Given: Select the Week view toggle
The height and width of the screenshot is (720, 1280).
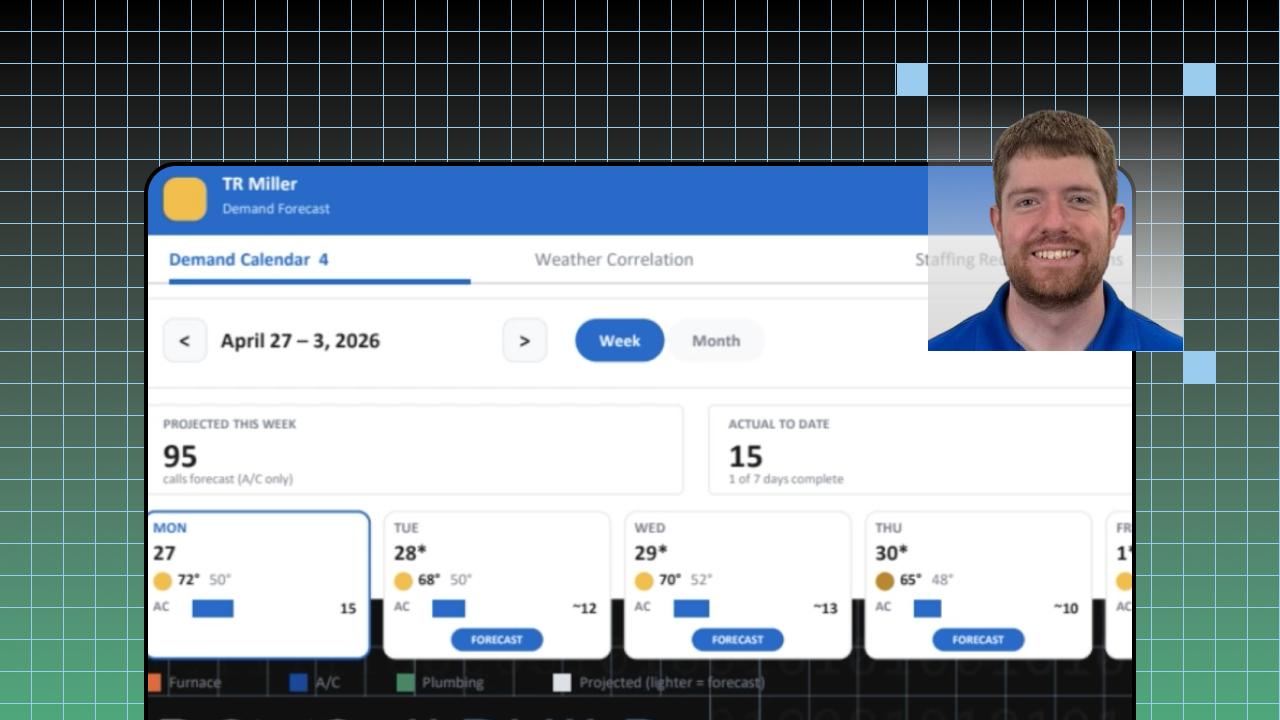Looking at the screenshot, I should (x=620, y=341).
